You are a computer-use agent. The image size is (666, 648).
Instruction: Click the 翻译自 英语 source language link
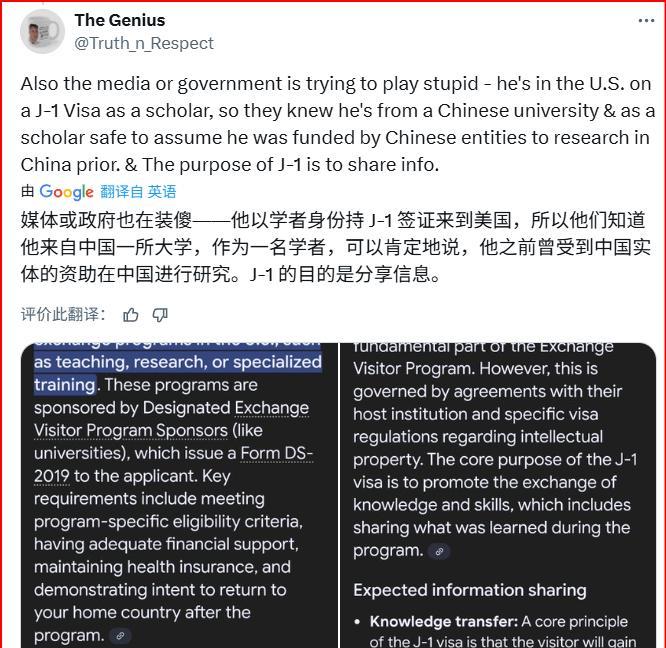(x=138, y=192)
